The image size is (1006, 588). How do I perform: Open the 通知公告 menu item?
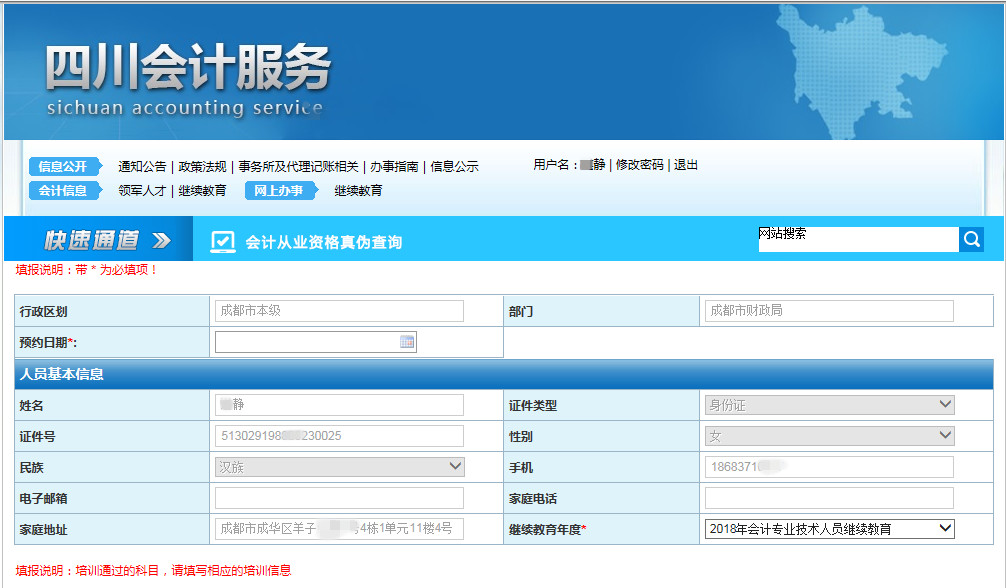140,167
